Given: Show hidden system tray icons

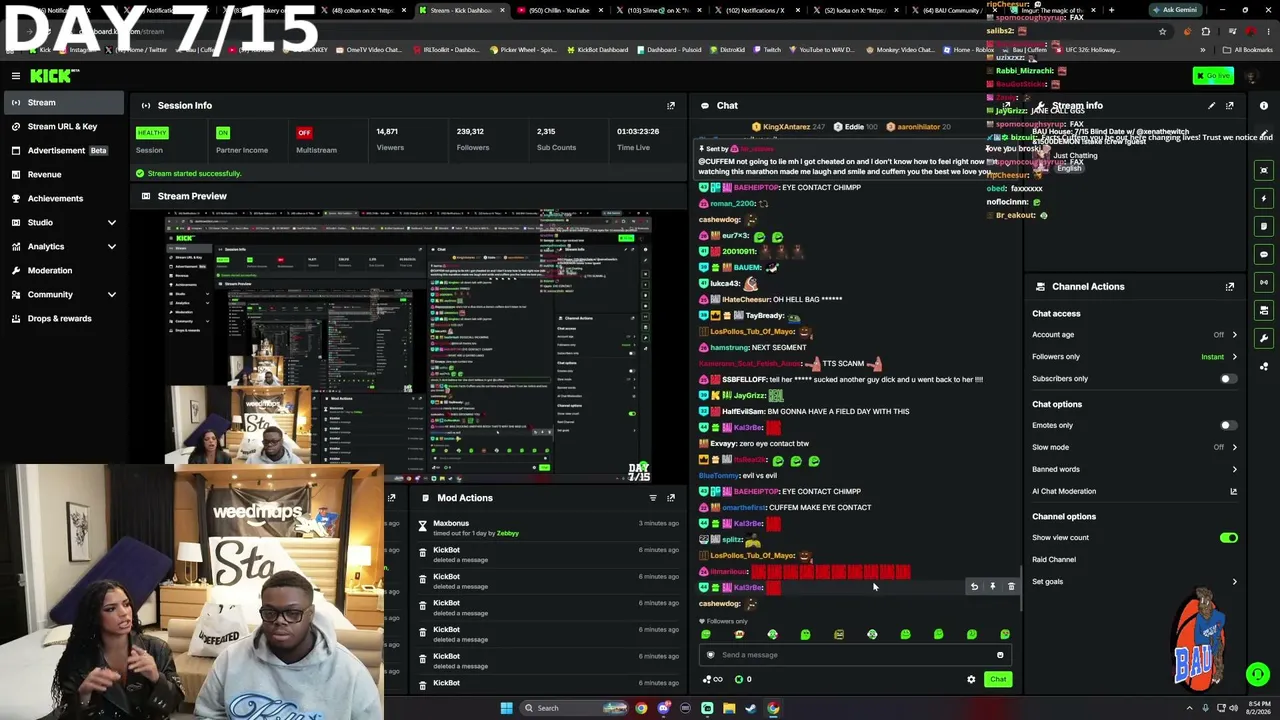Looking at the screenshot, I should coord(1189,708).
